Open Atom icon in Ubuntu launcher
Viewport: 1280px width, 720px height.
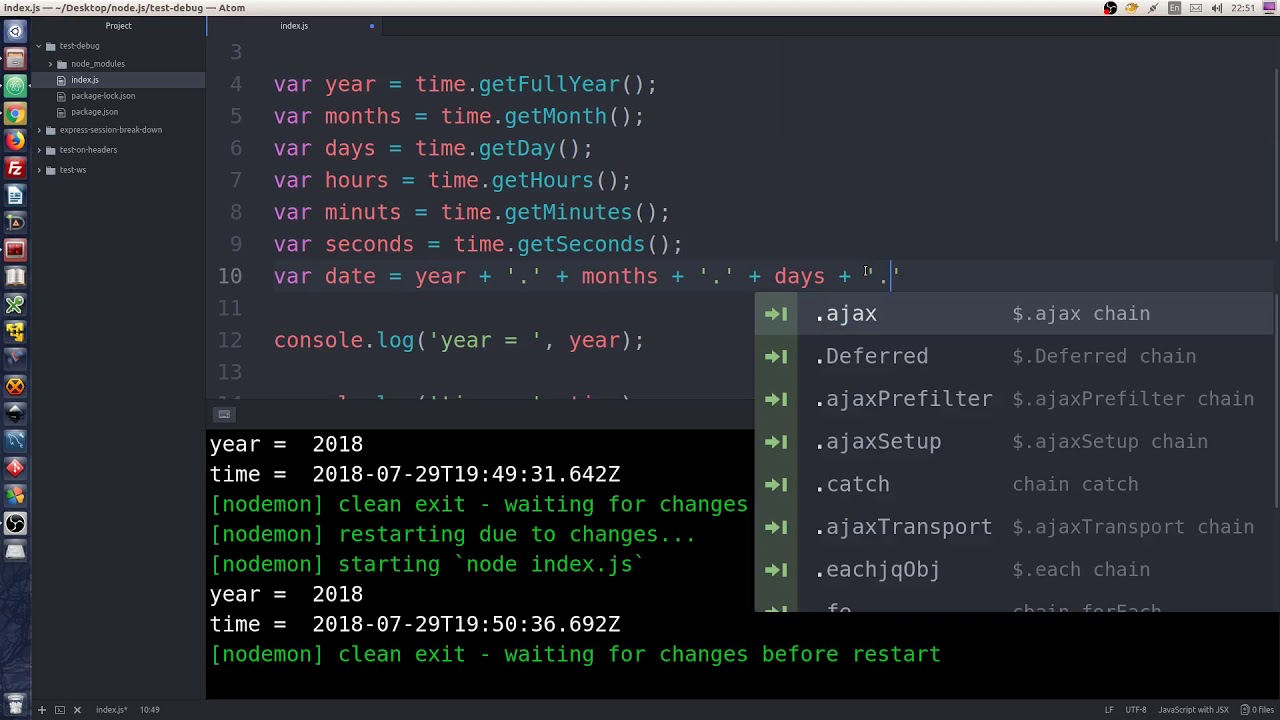pos(15,86)
